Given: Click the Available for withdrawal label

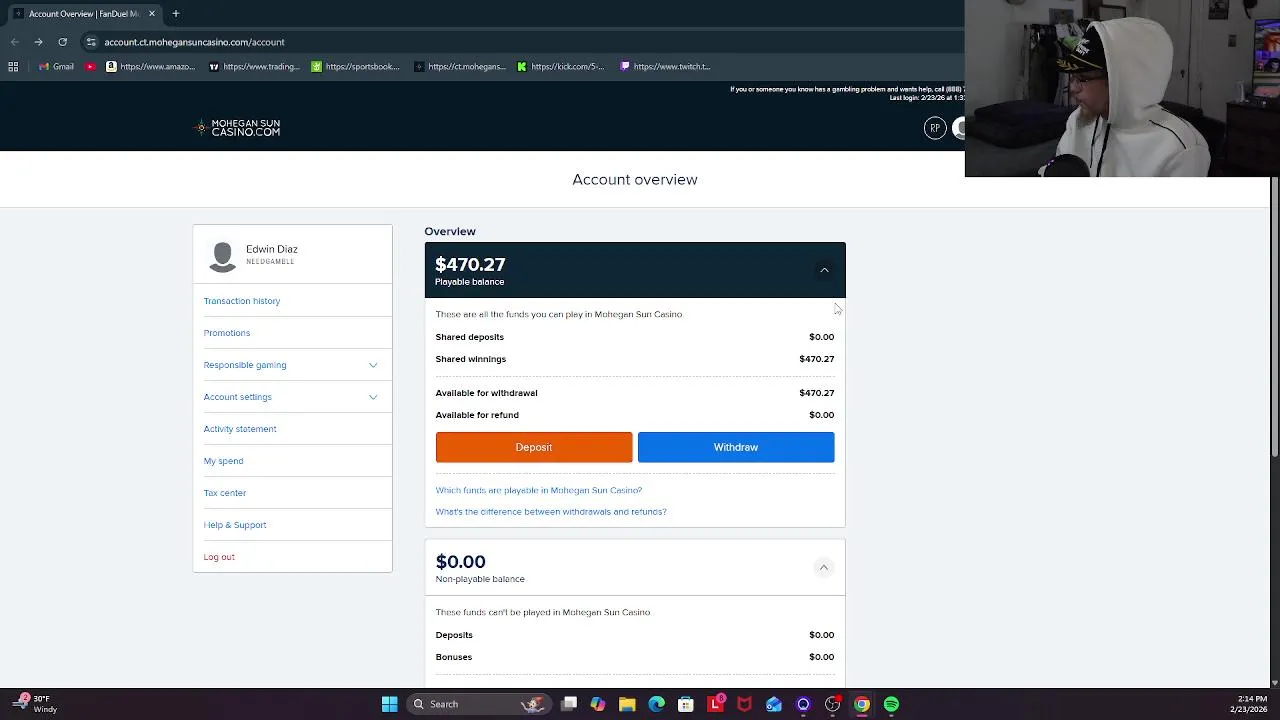Looking at the screenshot, I should (486, 393).
